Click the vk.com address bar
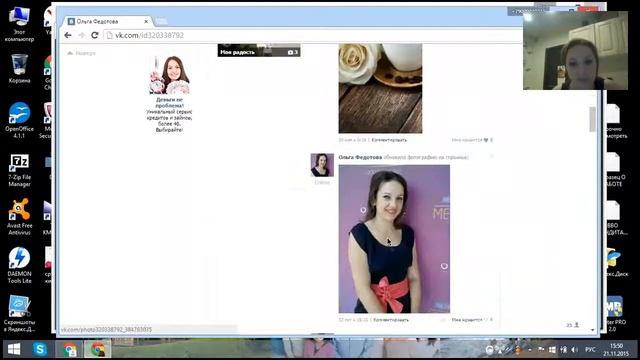The image size is (640, 360). coord(312,36)
